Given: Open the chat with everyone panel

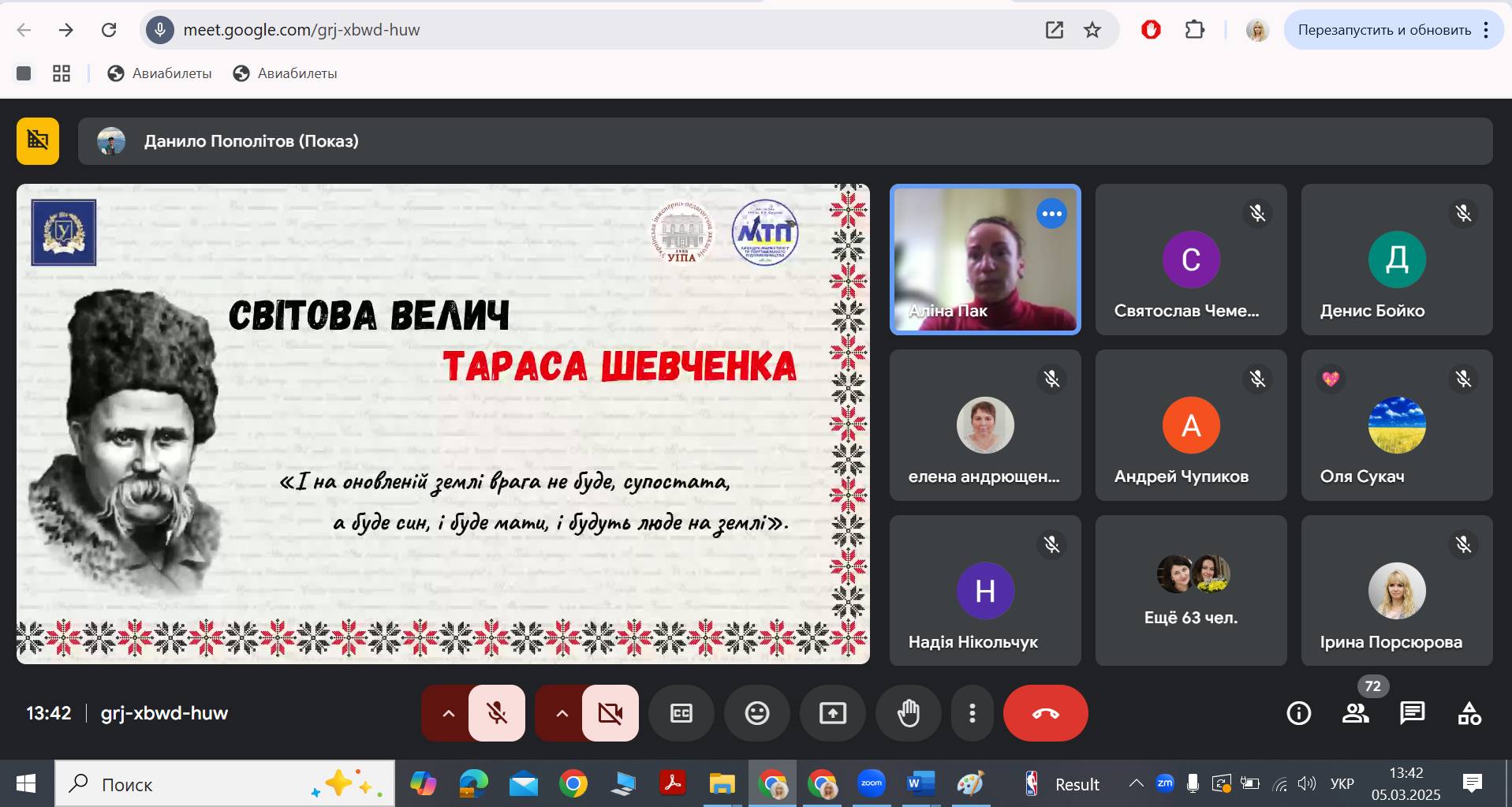Looking at the screenshot, I should (x=1412, y=713).
